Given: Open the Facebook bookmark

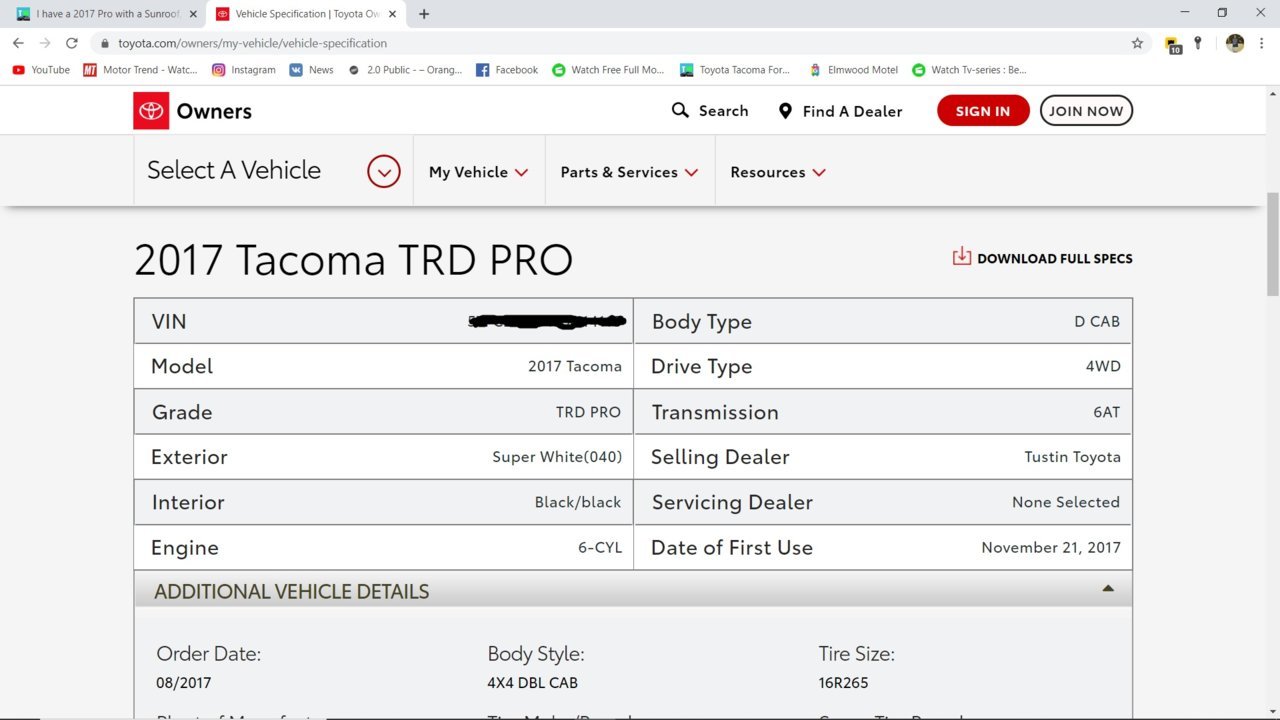Looking at the screenshot, I should pyautogui.click(x=507, y=70).
